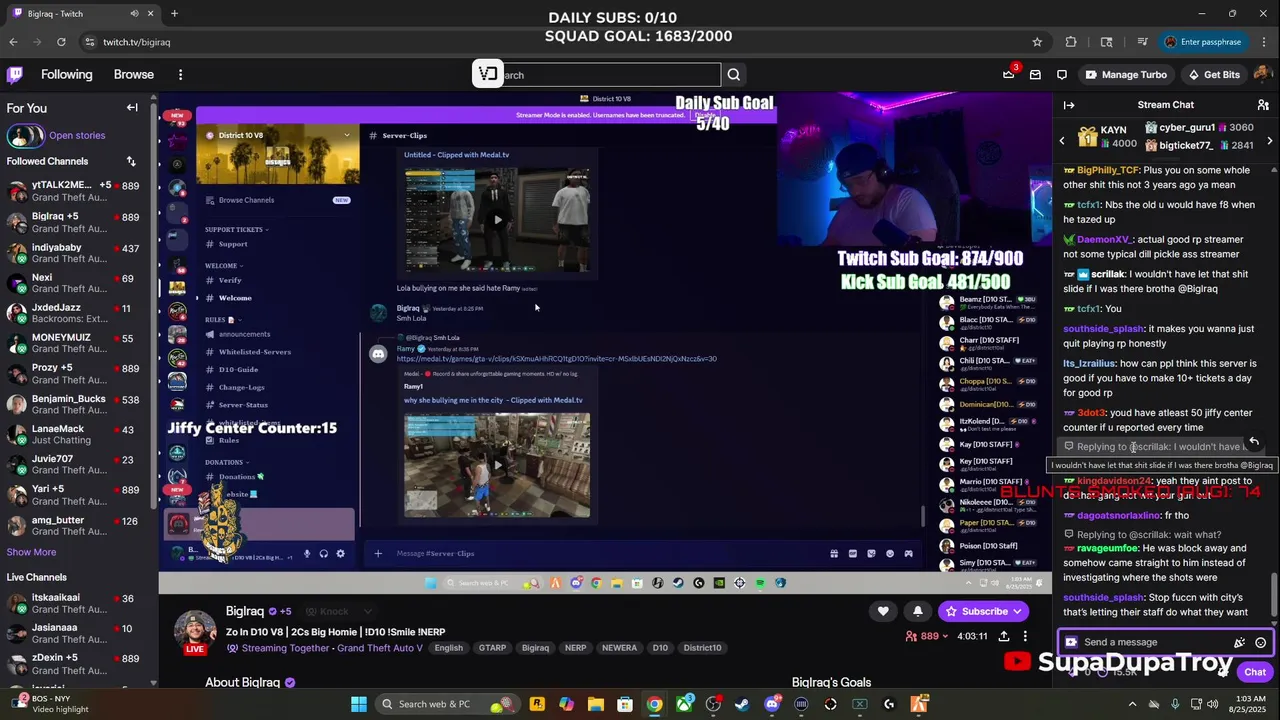The image size is (1280, 720).
Task: Show next chat leaderboard arrow
Action: 1269,141
